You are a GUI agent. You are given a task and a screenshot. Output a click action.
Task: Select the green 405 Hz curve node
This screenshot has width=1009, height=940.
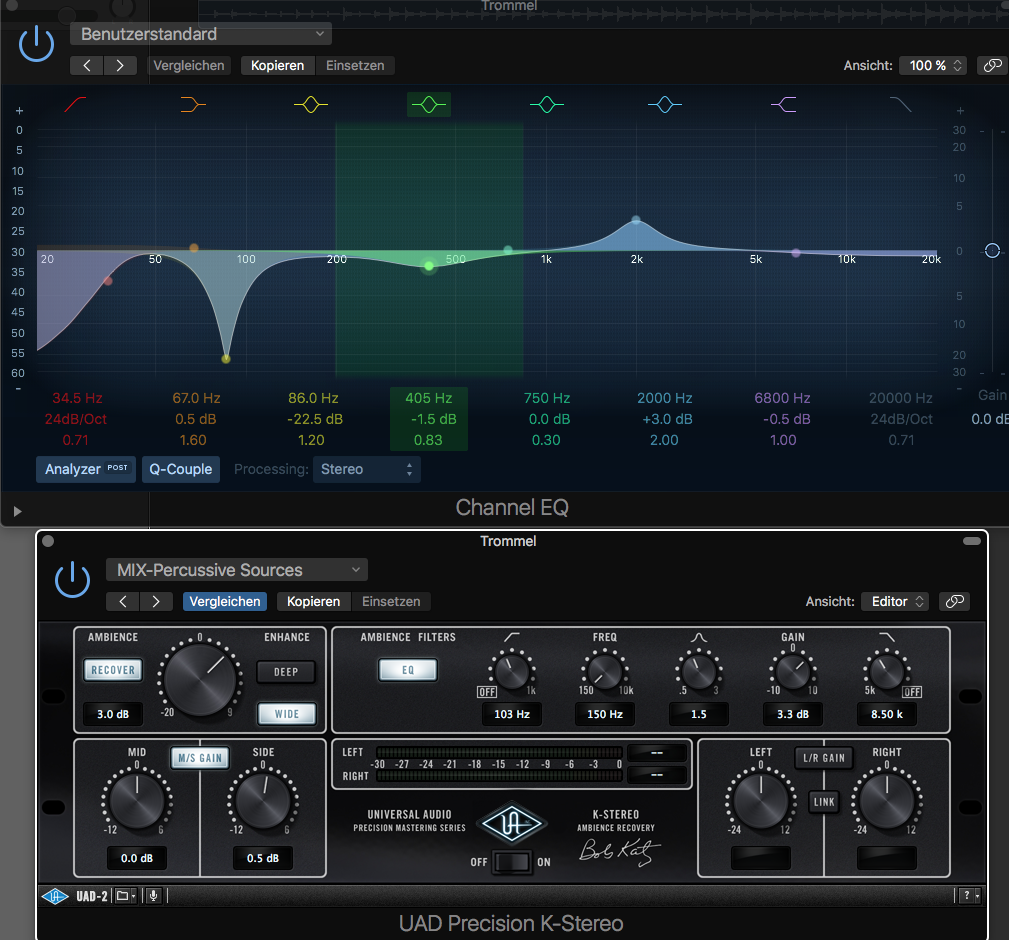pos(429,266)
